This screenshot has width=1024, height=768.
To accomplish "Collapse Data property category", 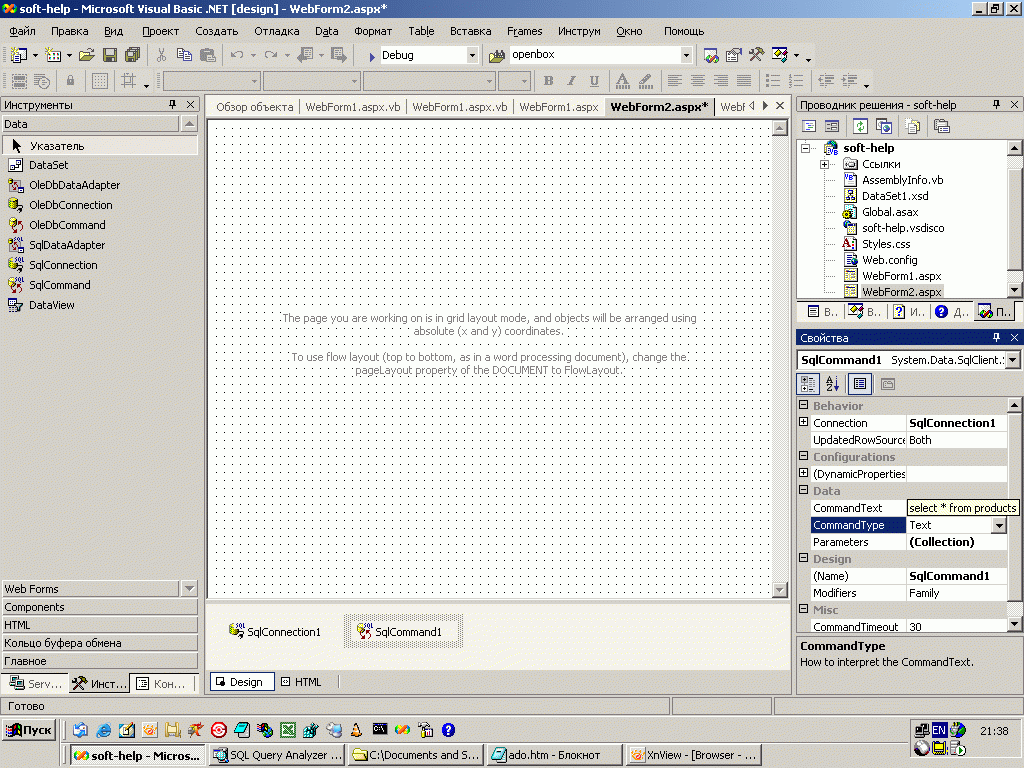I will click(804, 490).
